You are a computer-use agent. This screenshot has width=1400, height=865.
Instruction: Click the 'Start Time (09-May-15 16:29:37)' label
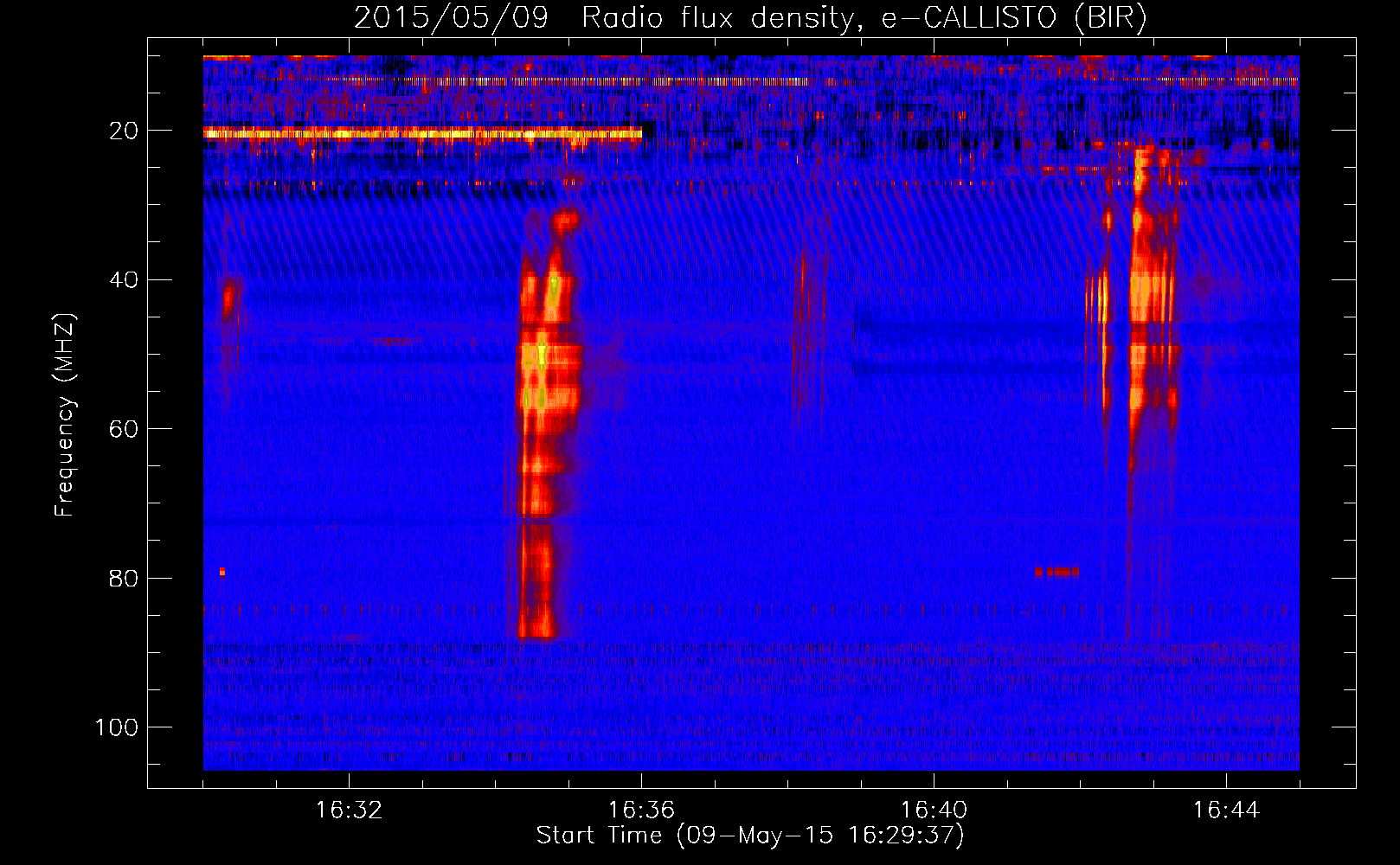click(x=750, y=836)
